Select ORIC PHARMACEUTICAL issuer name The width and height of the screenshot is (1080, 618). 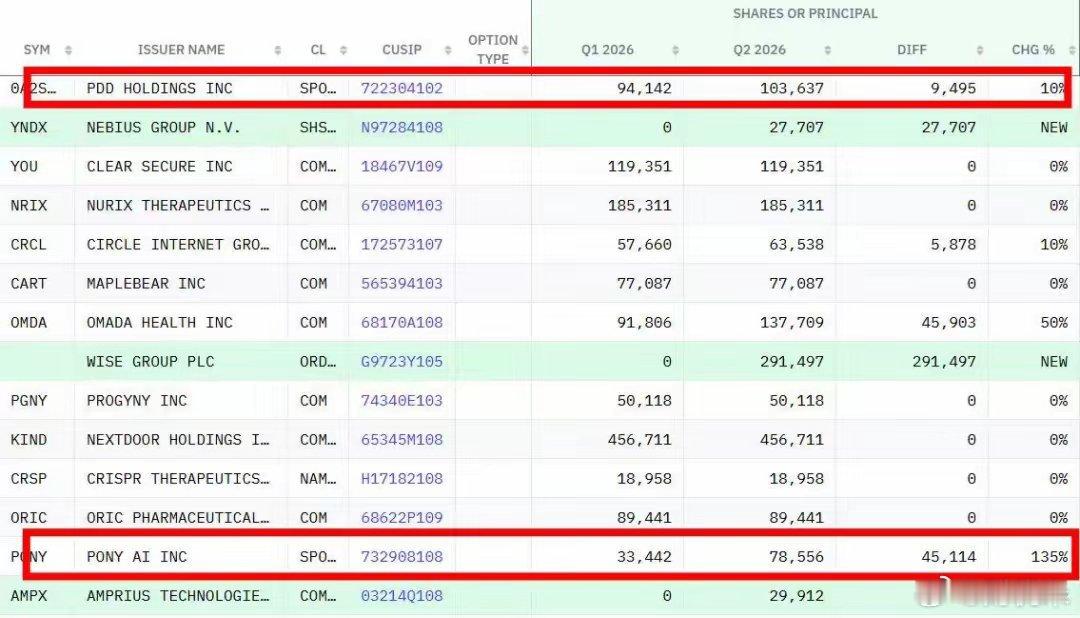click(x=178, y=518)
